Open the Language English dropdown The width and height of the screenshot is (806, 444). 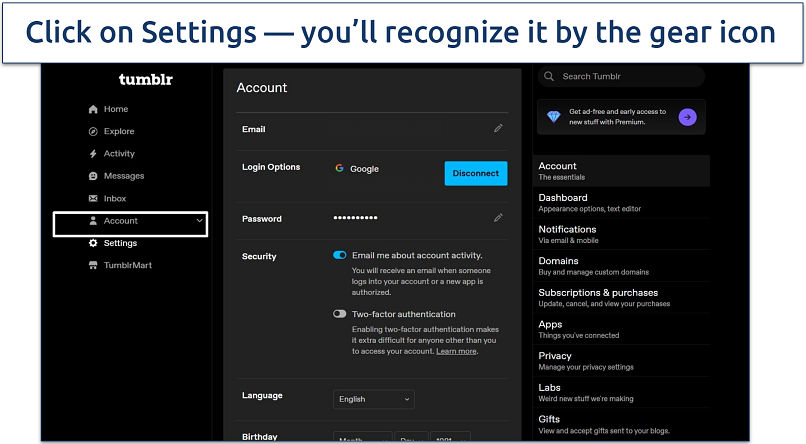[374, 399]
